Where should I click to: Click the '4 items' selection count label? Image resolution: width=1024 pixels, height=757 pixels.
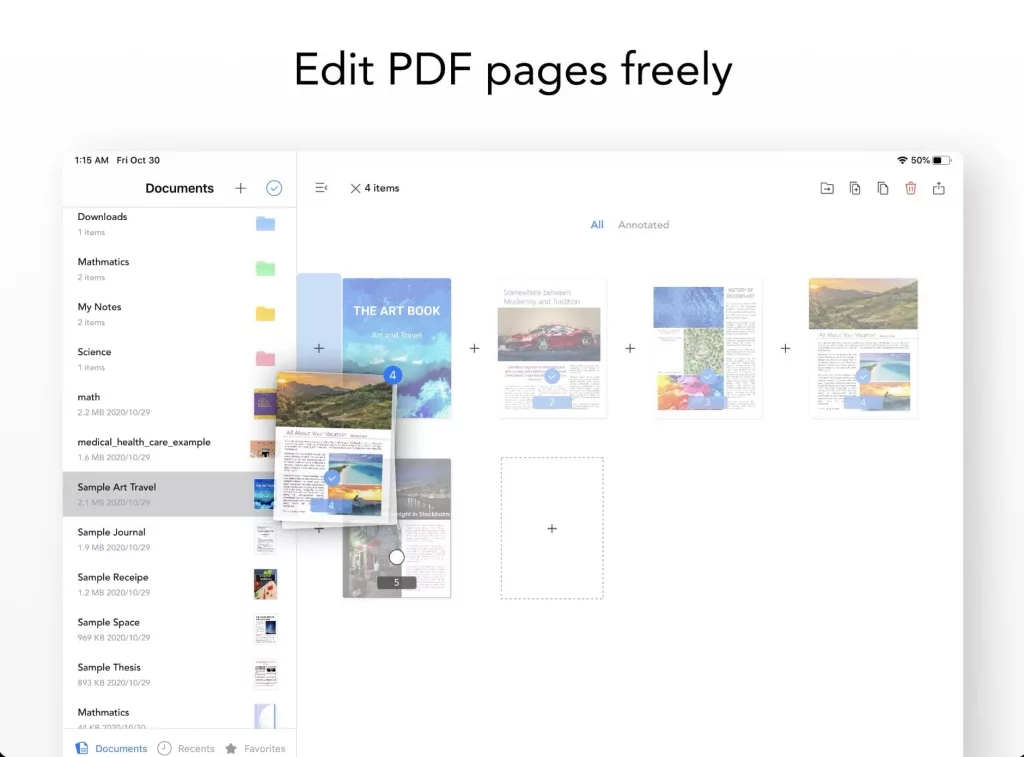[382, 188]
